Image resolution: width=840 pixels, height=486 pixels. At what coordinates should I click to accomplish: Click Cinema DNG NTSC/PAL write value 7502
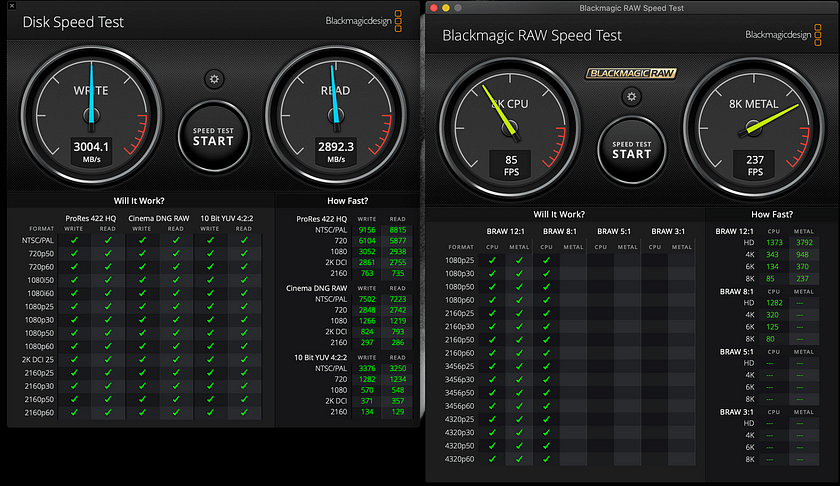coord(367,299)
